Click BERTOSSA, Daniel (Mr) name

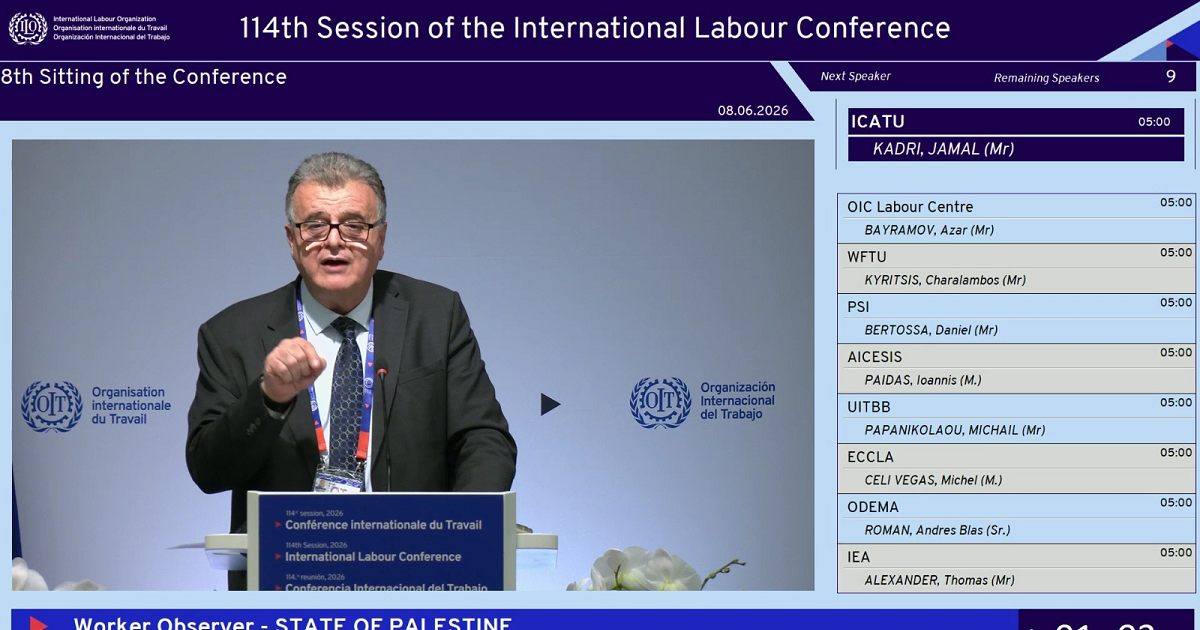931,330
